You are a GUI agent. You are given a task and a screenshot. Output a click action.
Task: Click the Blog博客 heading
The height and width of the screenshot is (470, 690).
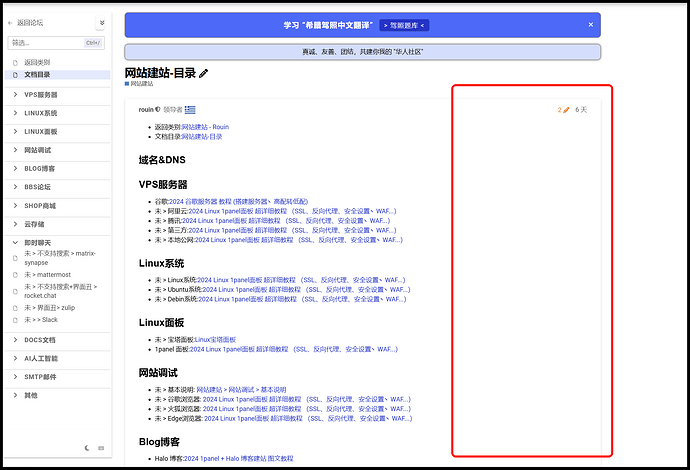[x=159, y=442]
